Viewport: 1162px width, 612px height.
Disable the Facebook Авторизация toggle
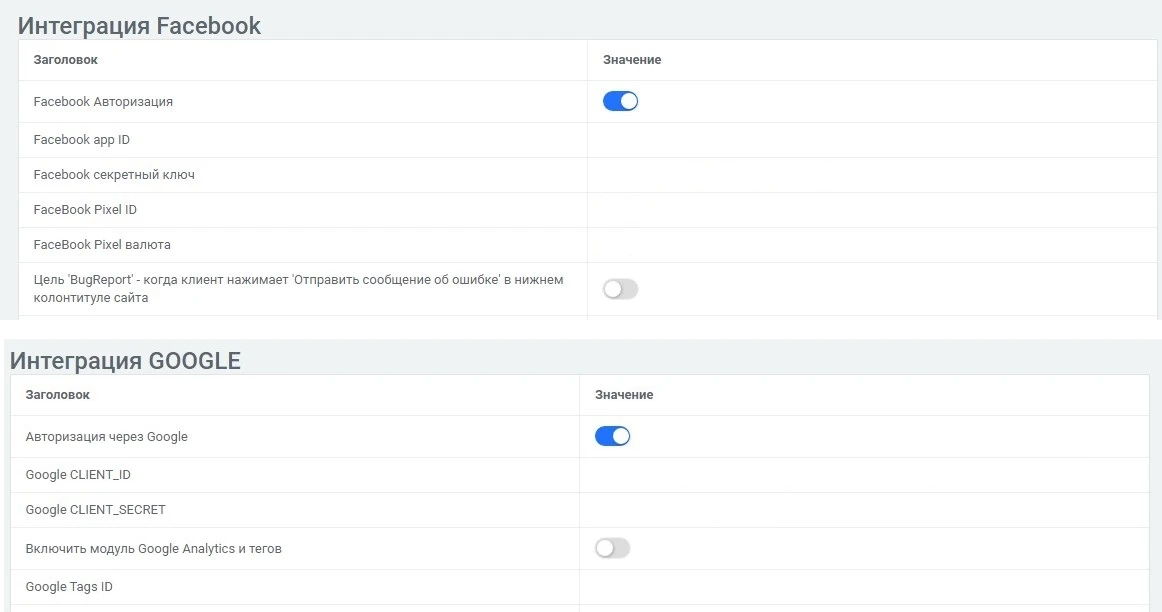pyautogui.click(x=620, y=101)
